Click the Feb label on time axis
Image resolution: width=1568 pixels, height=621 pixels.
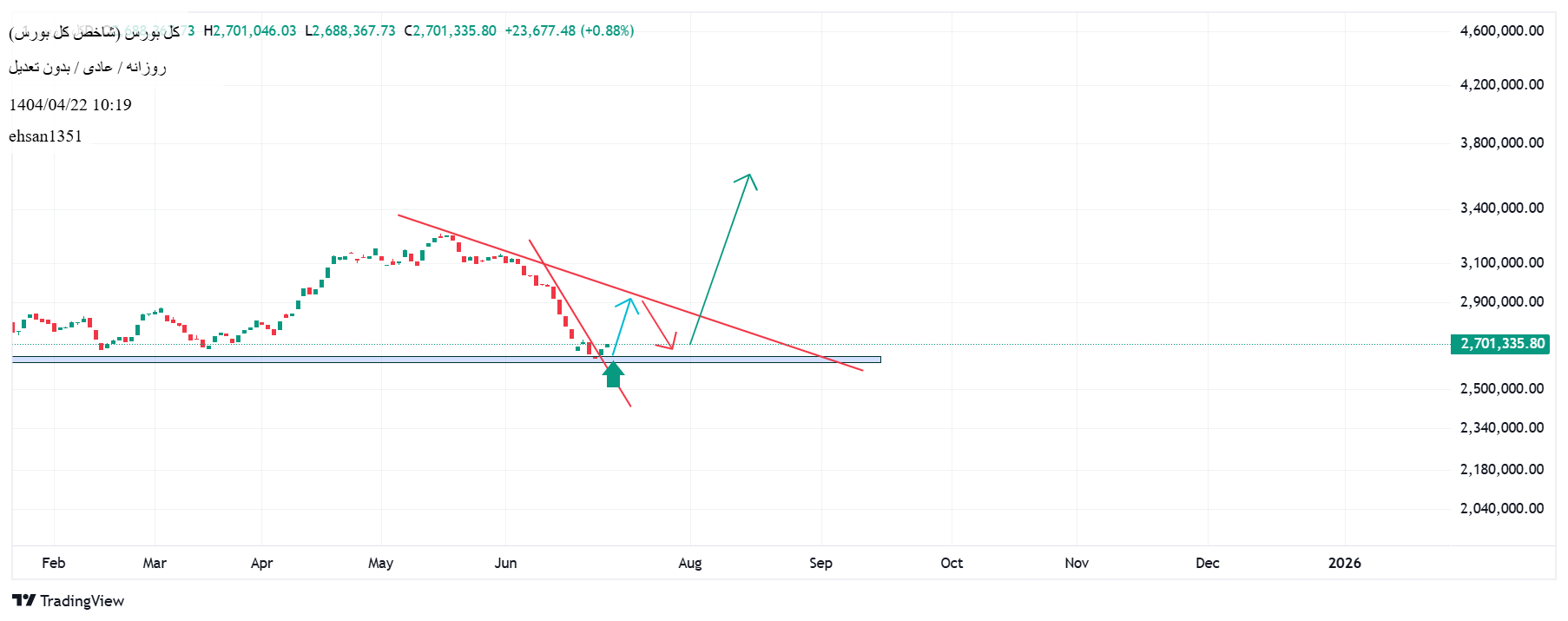pos(54,563)
